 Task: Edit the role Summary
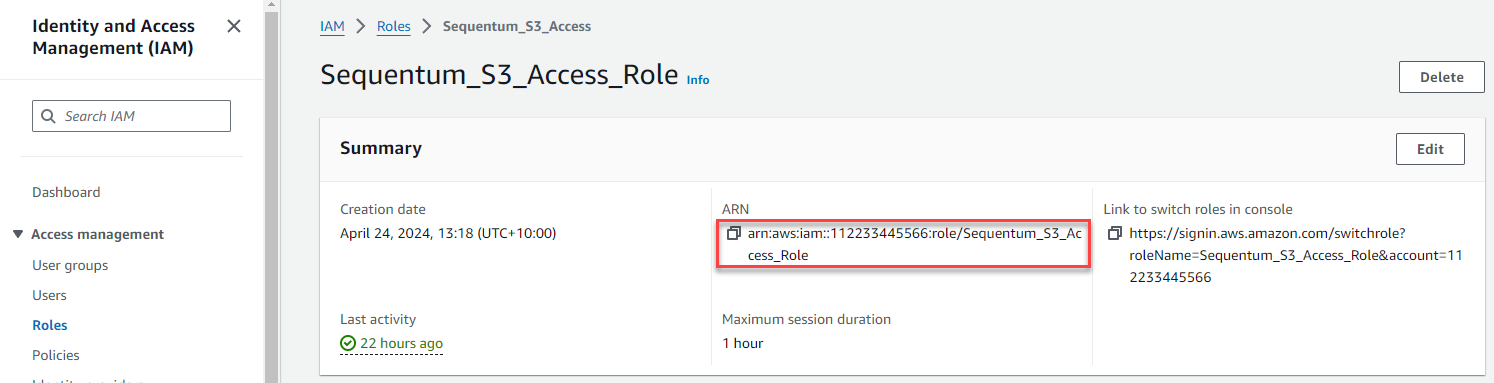coord(1430,149)
